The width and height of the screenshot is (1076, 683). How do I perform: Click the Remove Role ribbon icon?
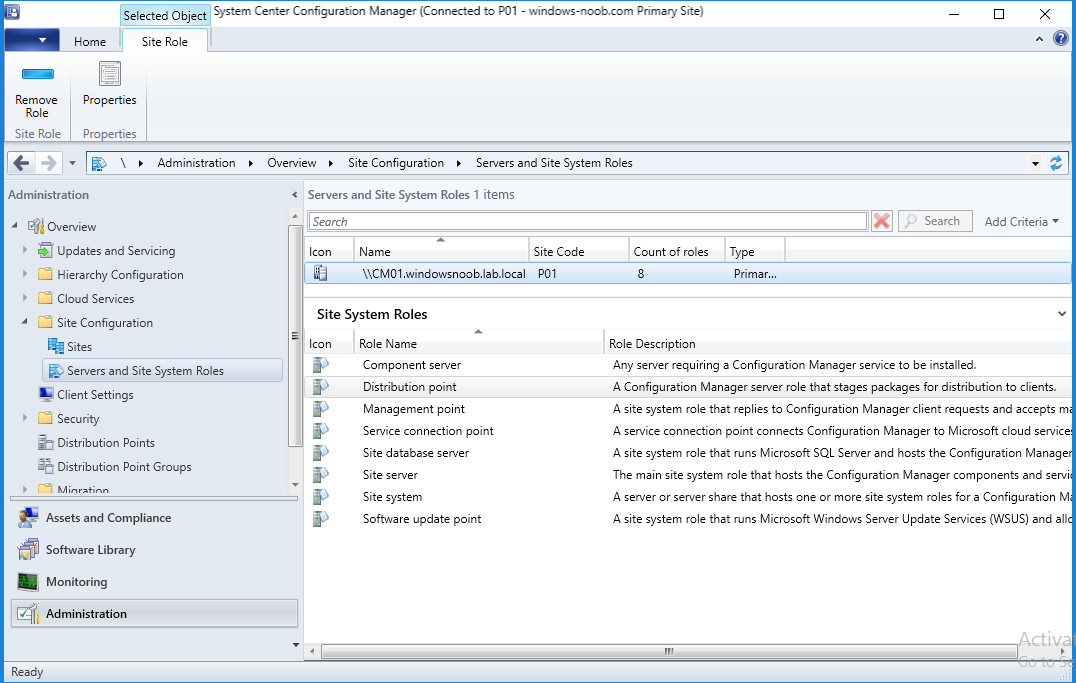[x=37, y=74]
